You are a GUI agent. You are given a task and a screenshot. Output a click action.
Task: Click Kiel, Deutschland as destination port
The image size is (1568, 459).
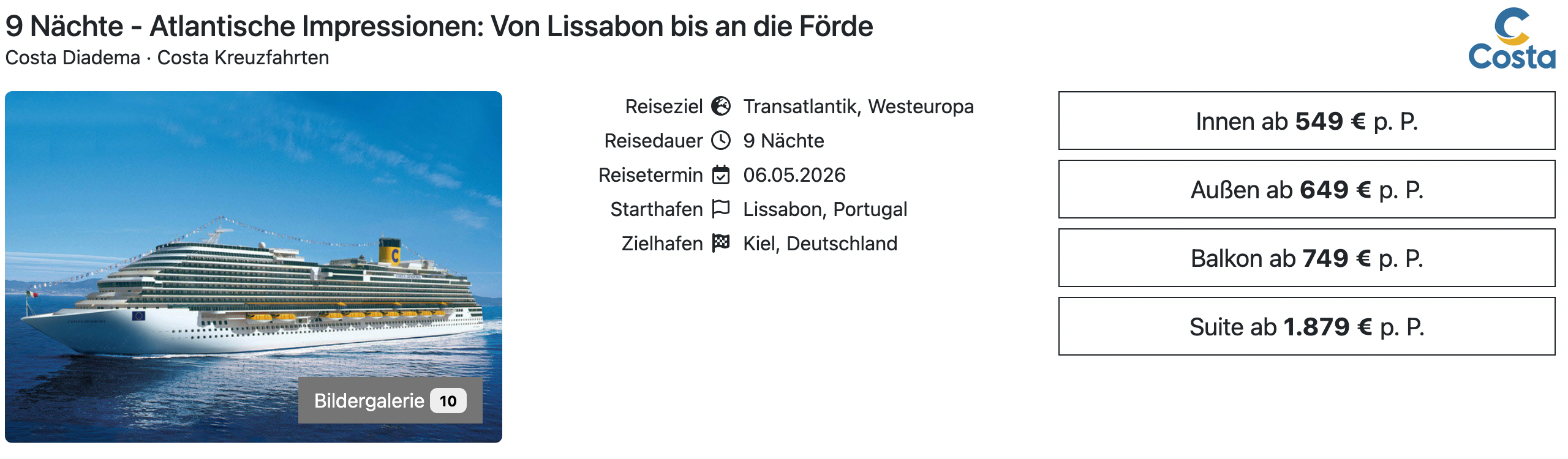click(x=821, y=243)
